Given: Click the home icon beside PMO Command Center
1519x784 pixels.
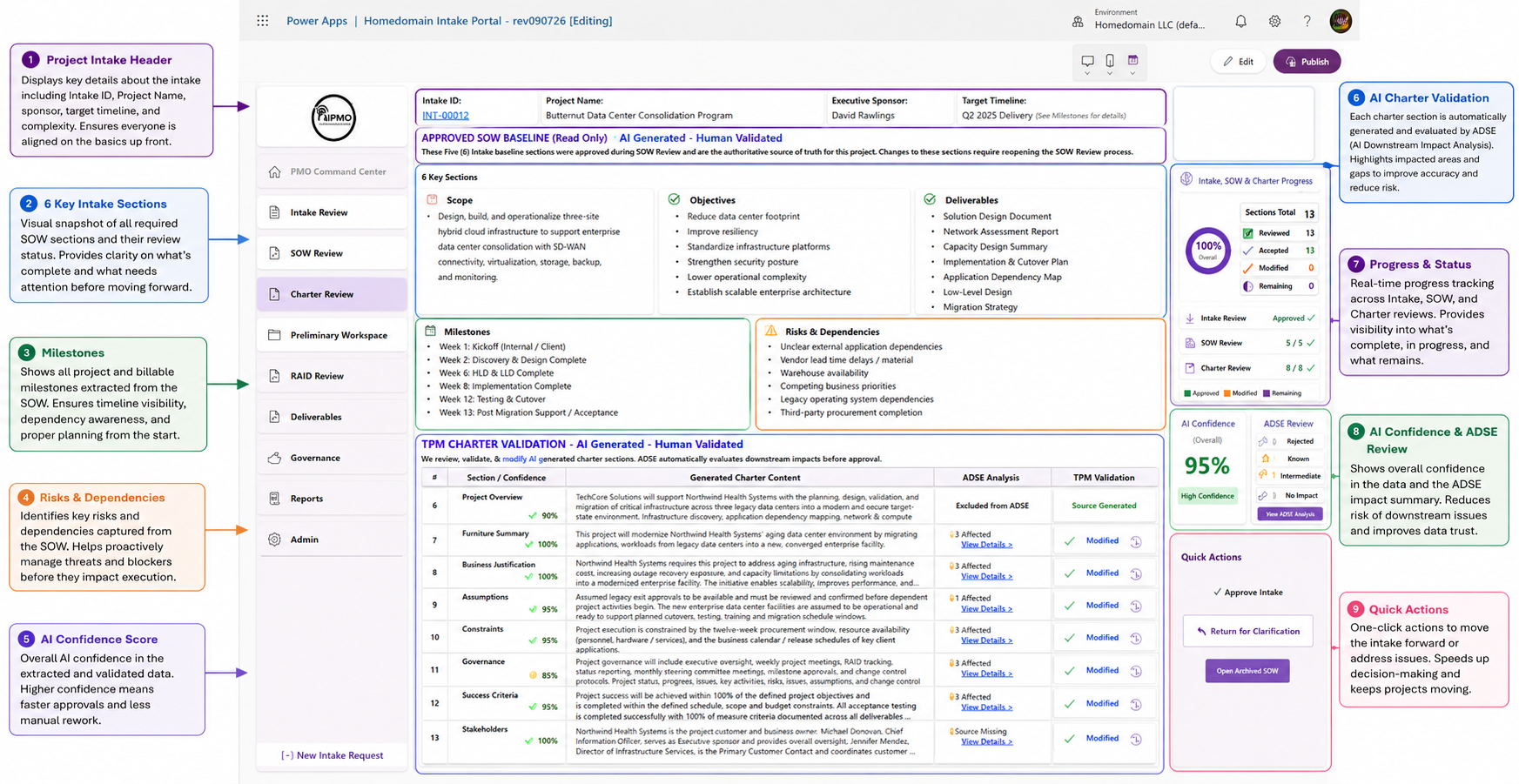Looking at the screenshot, I should coord(275,171).
